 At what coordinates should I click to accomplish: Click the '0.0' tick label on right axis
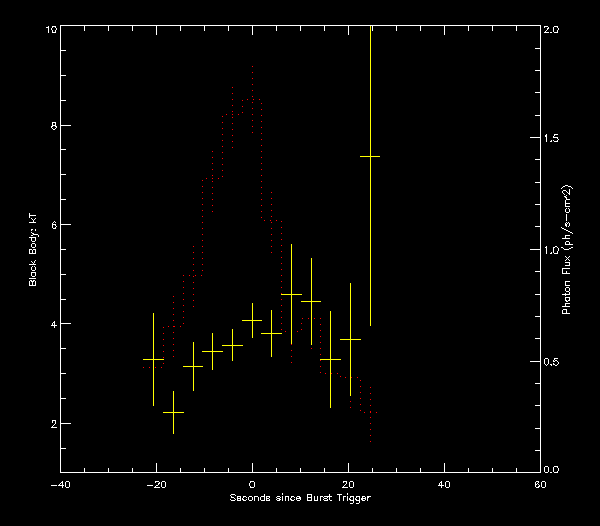click(x=553, y=469)
